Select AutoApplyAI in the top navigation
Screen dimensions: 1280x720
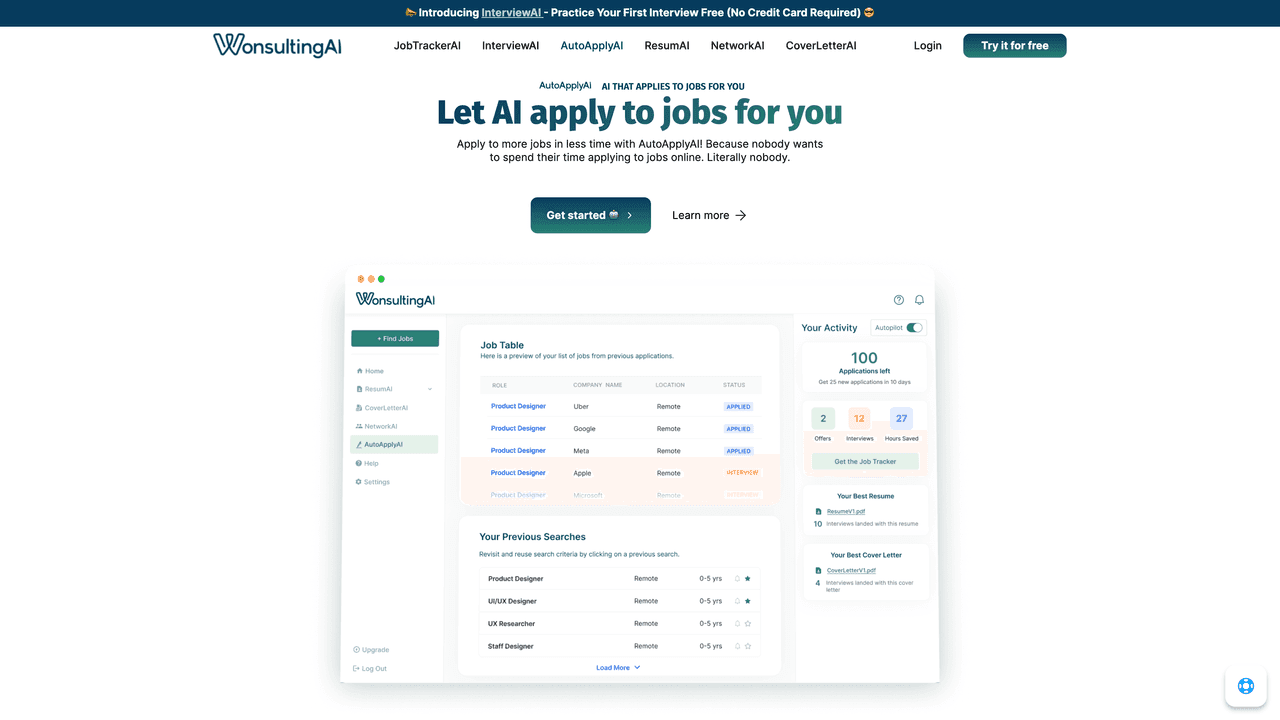pyautogui.click(x=592, y=46)
